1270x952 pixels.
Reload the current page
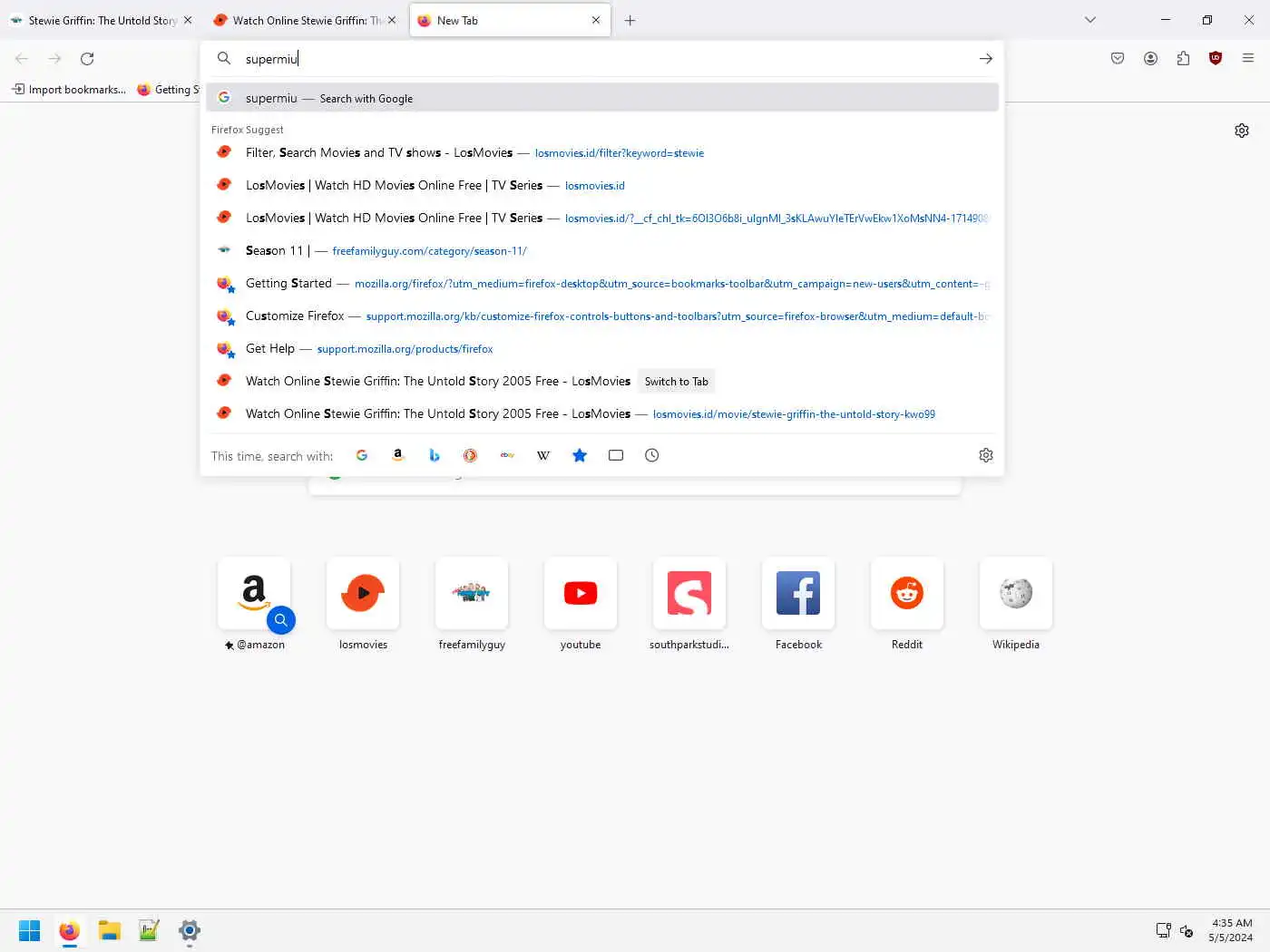point(87,59)
